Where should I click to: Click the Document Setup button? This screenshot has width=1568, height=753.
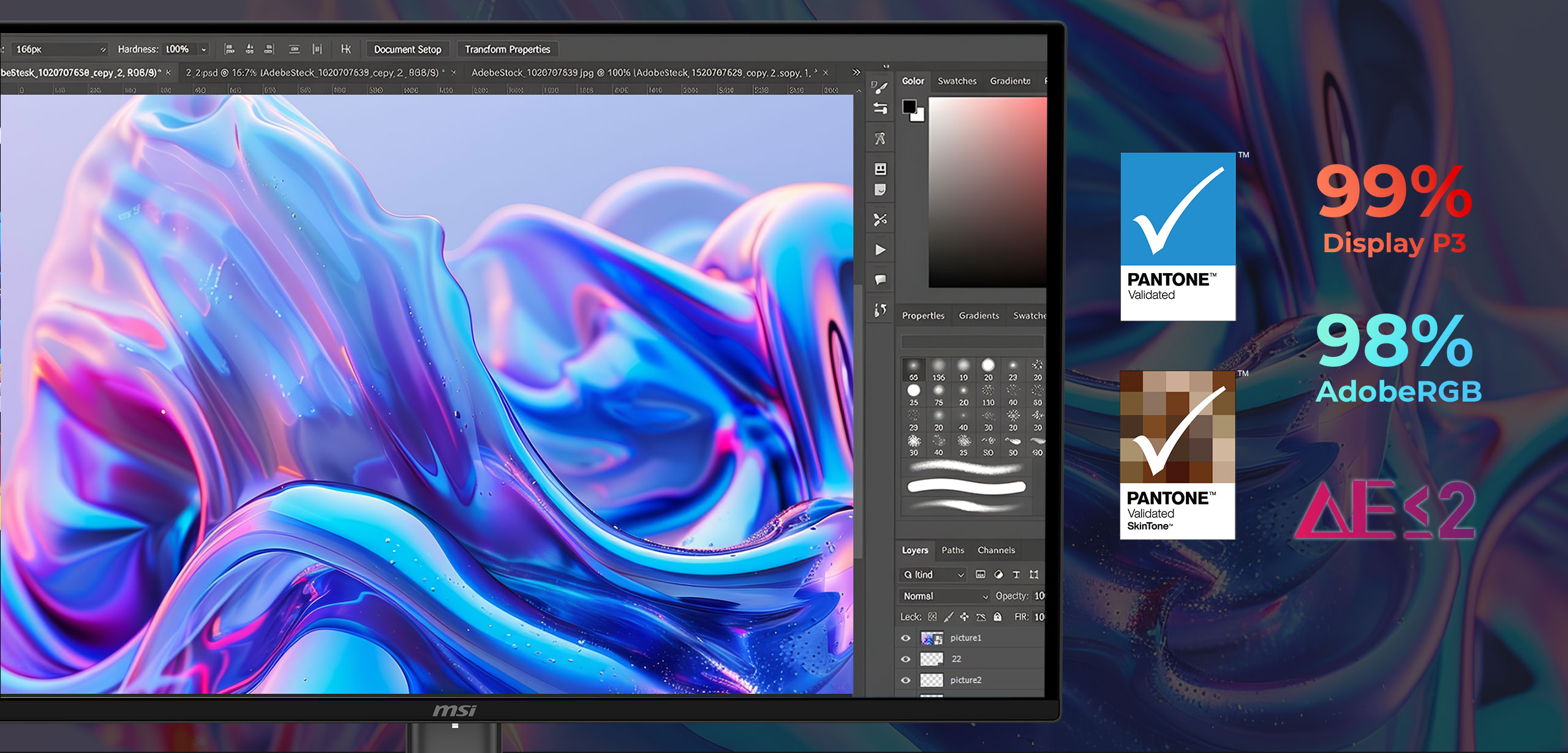click(x=408, y=50)
